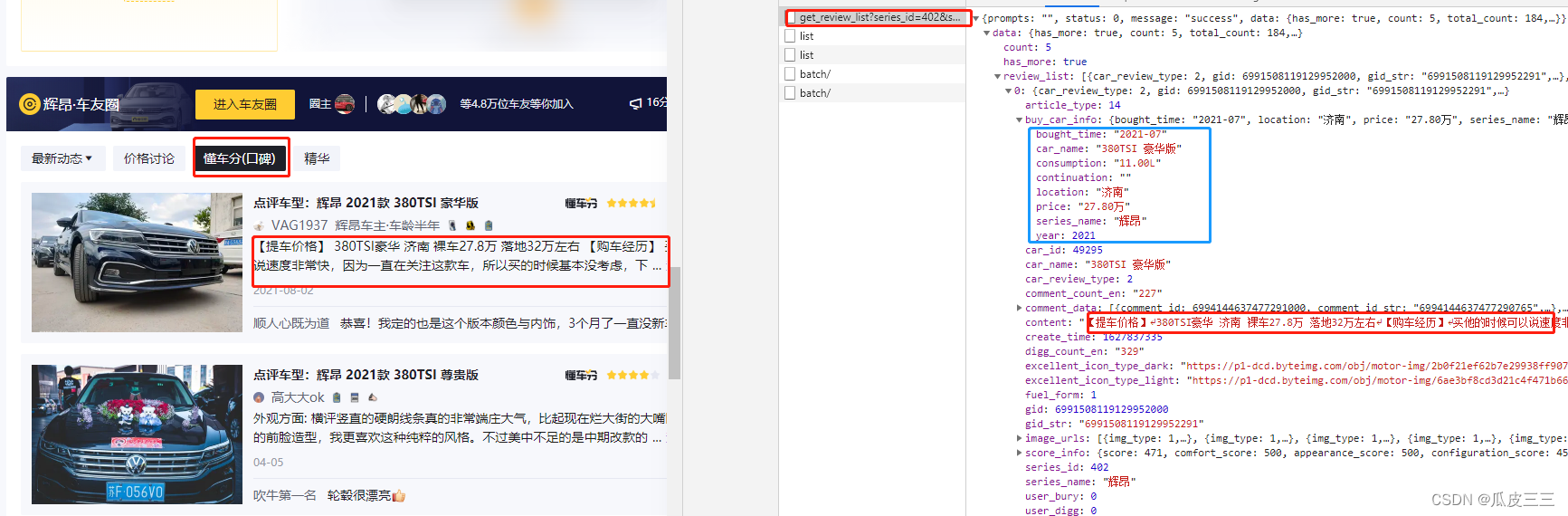This screenshot has width=1568, height=516.
Task: Switch to 价格讨论 tab
Action: pos(149,158)
